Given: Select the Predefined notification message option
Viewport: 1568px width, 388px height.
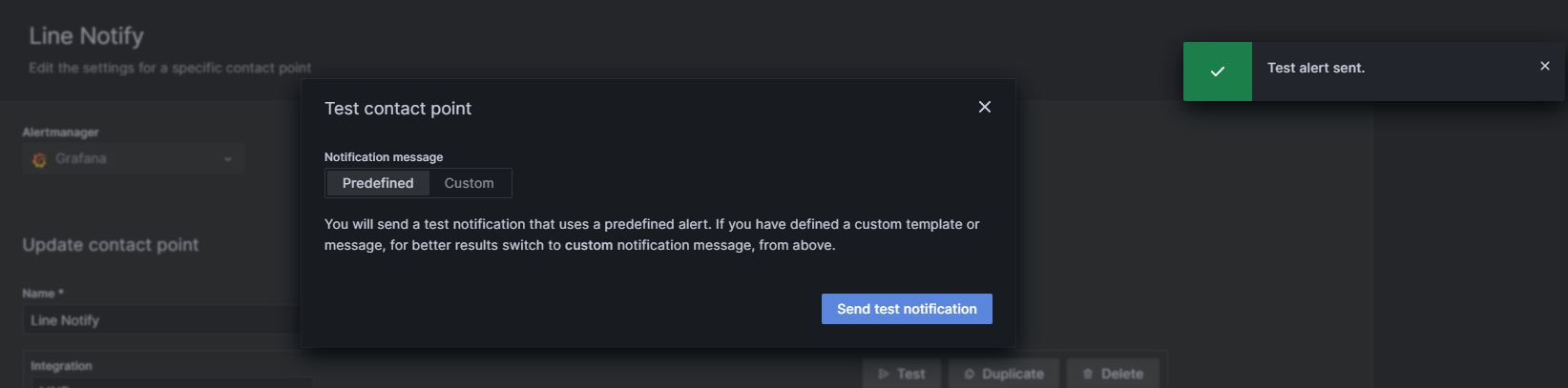Looking at the screenshot, I should (378, 183).
